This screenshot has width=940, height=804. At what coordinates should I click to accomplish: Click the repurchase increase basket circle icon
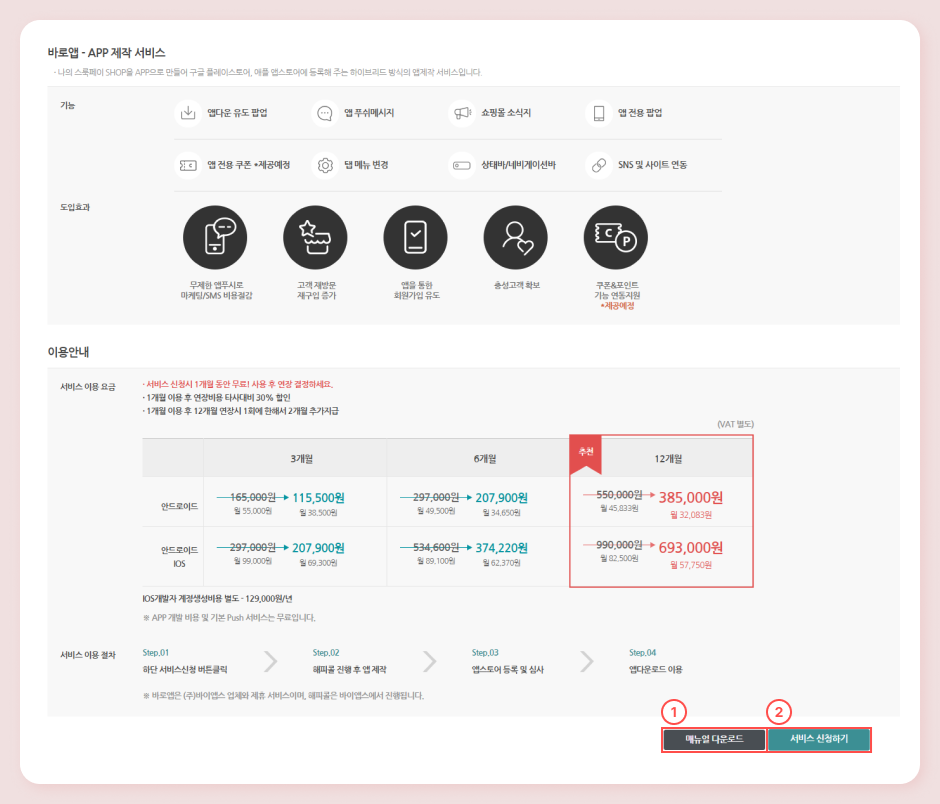tap(315, 238)
